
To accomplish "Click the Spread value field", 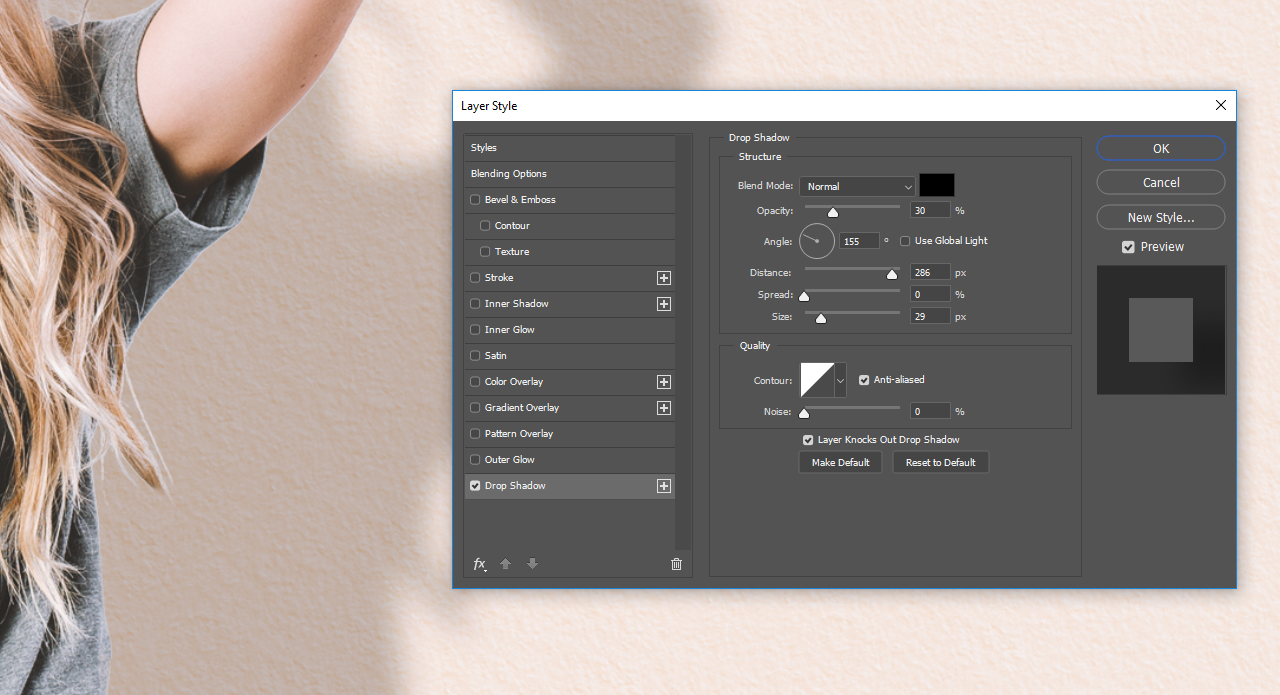I will point(930,295).
